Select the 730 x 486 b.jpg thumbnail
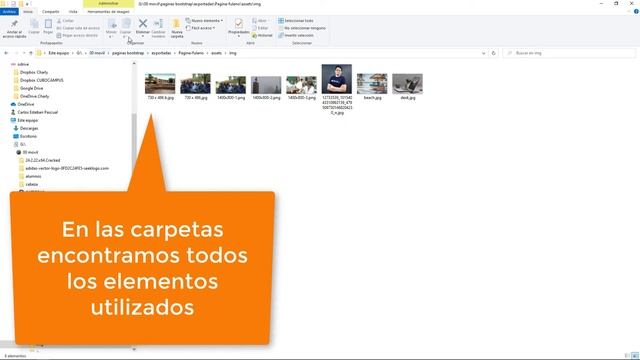This screenshot has height=360, width=640. point(160,84)
